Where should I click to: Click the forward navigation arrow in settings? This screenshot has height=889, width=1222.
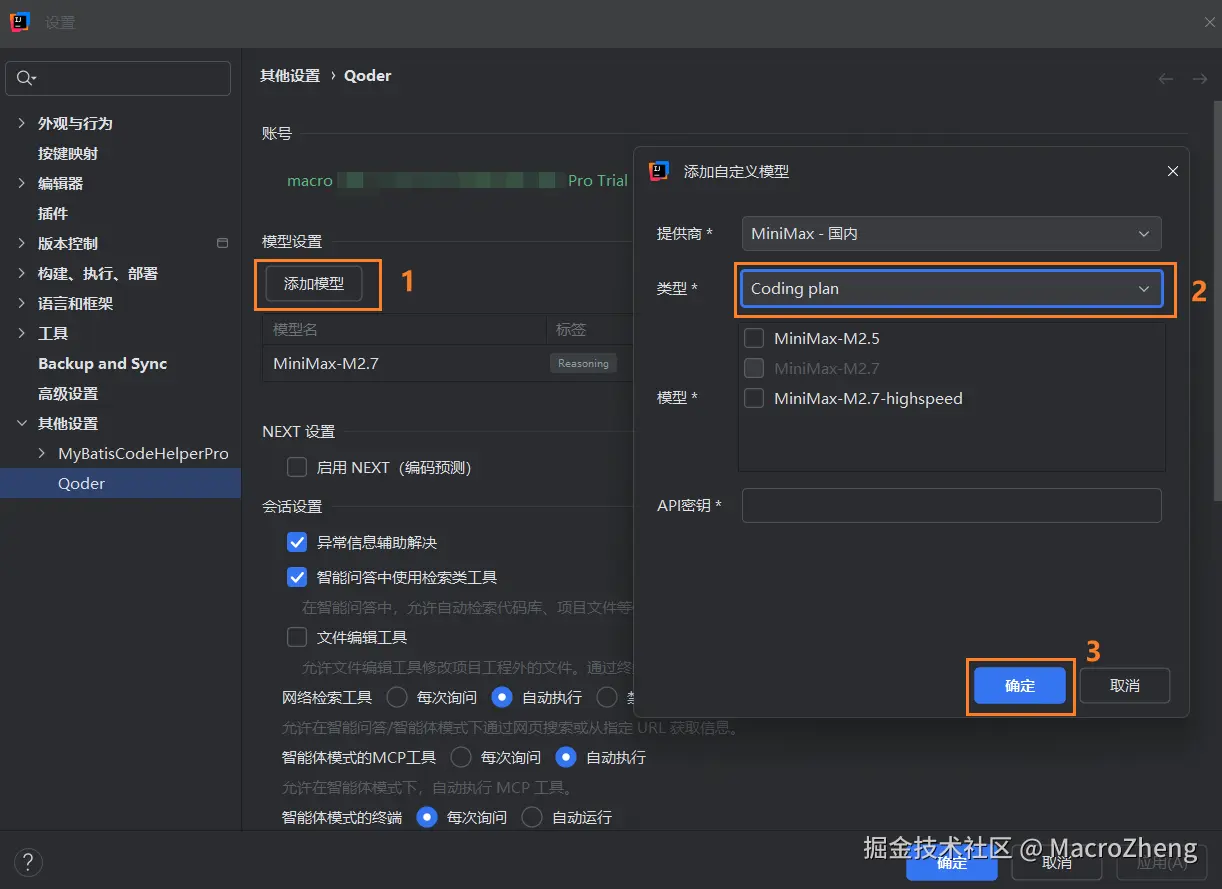coord(1199,78)
